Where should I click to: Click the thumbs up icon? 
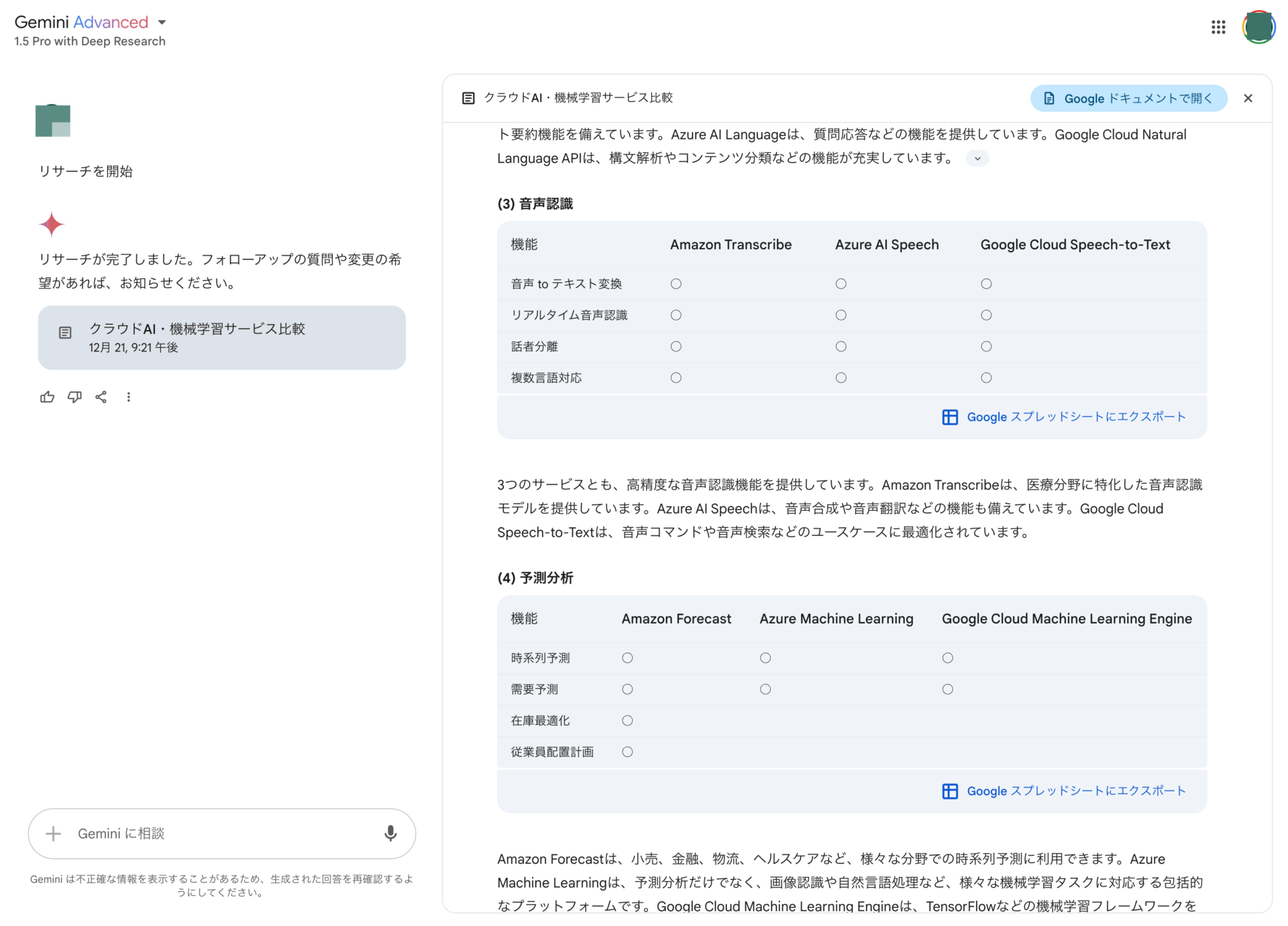pos(47,397)
